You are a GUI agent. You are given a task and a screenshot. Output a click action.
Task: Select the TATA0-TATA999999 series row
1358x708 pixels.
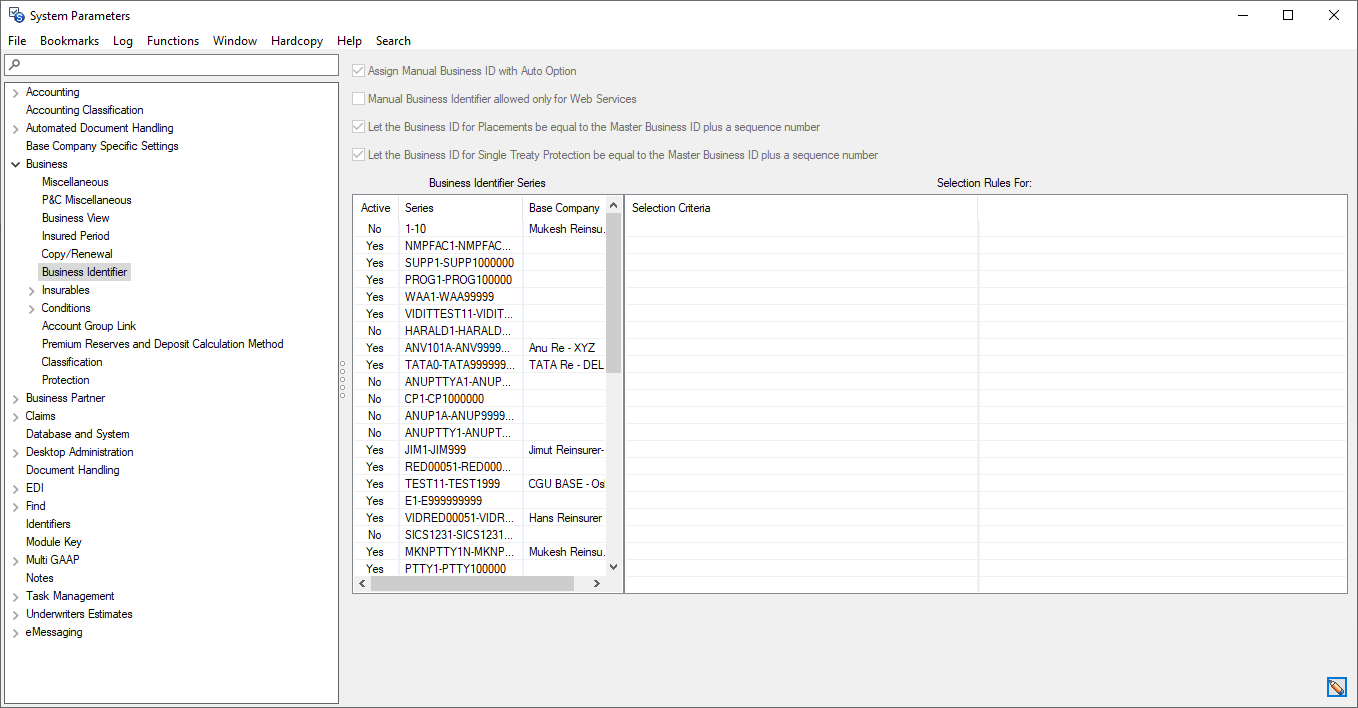(x=460, y=364)
